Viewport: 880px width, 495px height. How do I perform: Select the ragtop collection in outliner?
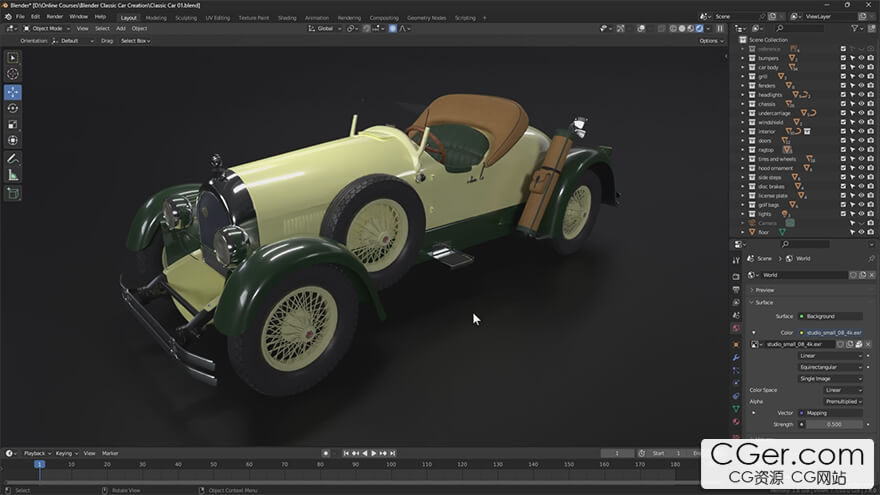pos(768,150)
